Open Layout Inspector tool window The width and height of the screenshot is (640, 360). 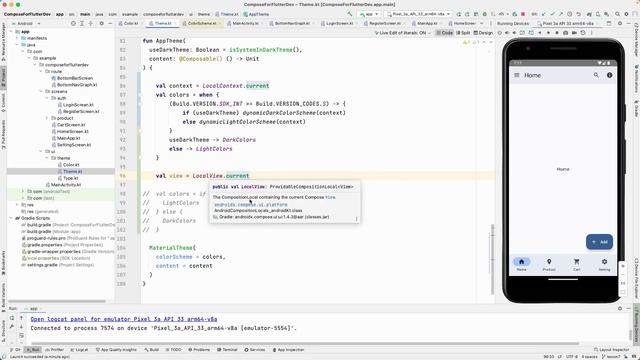click(611, 350)
